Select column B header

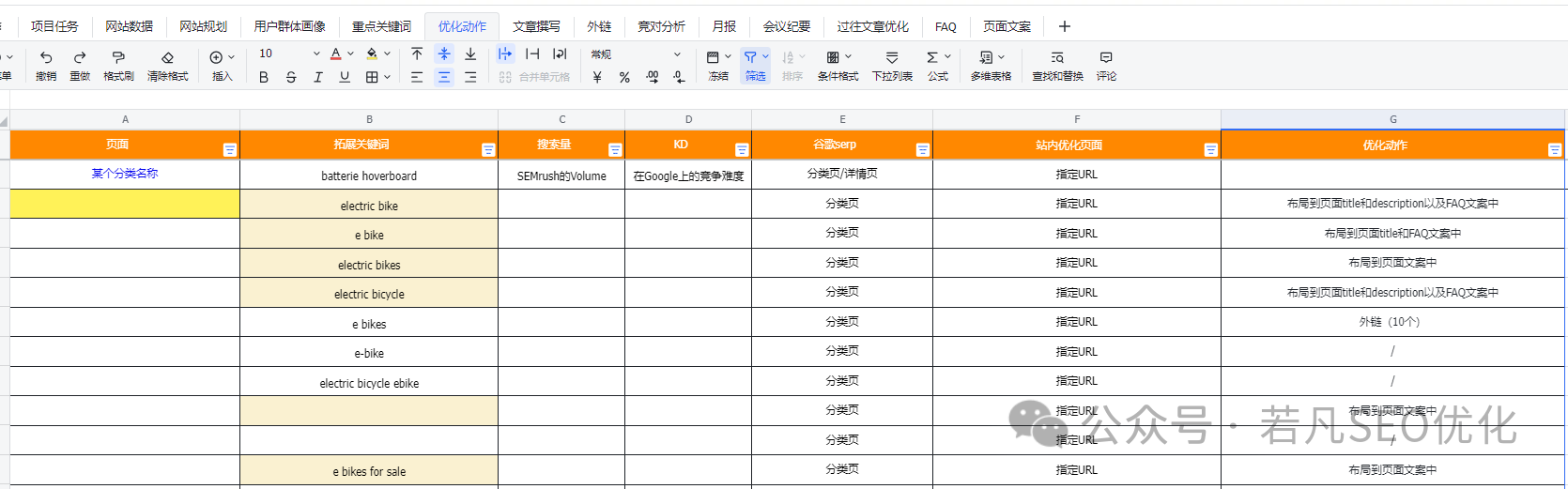point(369,119)
